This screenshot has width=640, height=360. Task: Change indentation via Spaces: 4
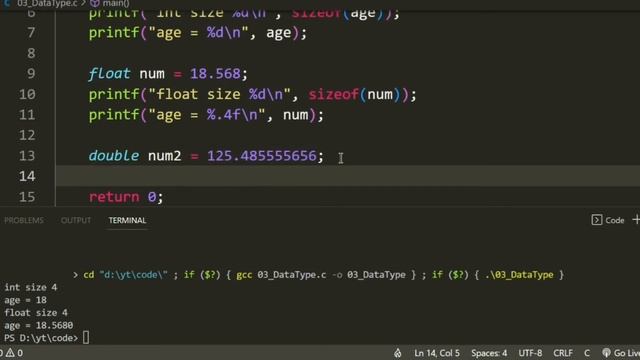(489, 353)
